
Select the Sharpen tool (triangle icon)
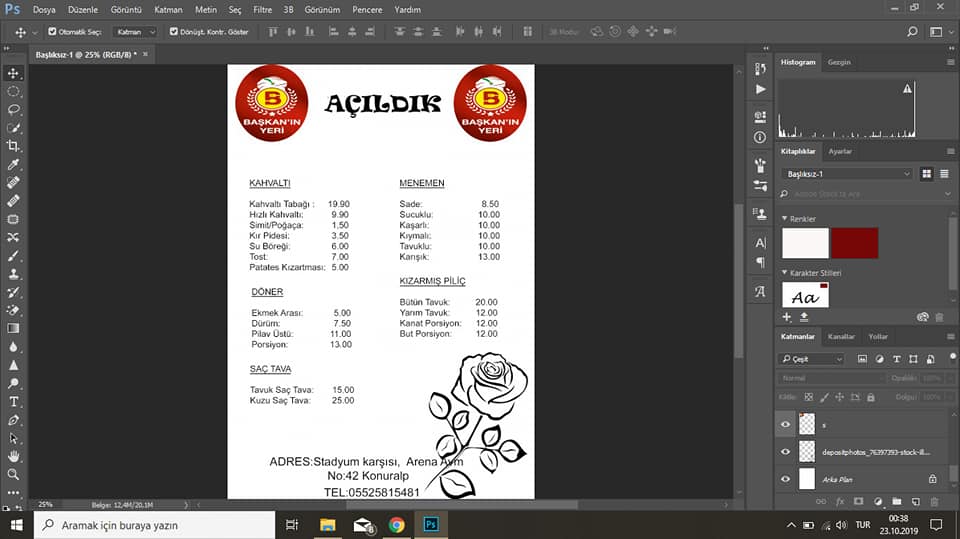(x=13, y=365)
